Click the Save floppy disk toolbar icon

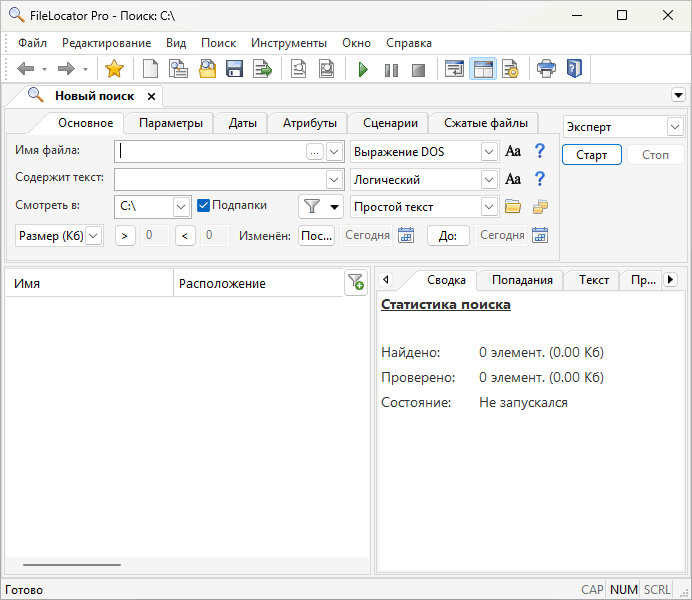pos(235,69)
